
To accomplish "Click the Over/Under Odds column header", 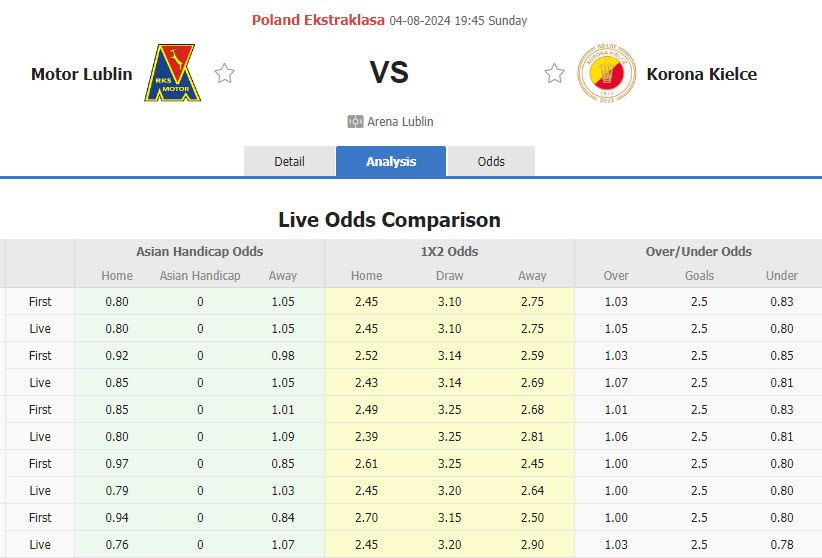I will [x=698, y=252].
